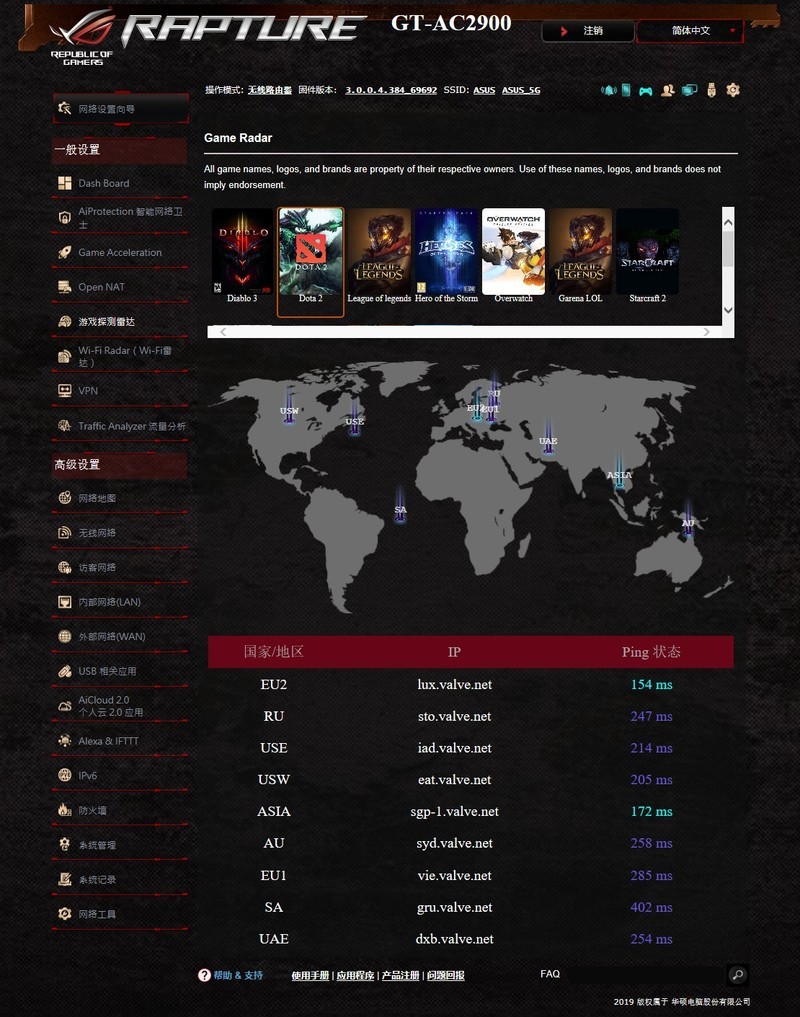
Task: Click the 内部网络(LAN) icon
Action: click(x=65, y=602)
